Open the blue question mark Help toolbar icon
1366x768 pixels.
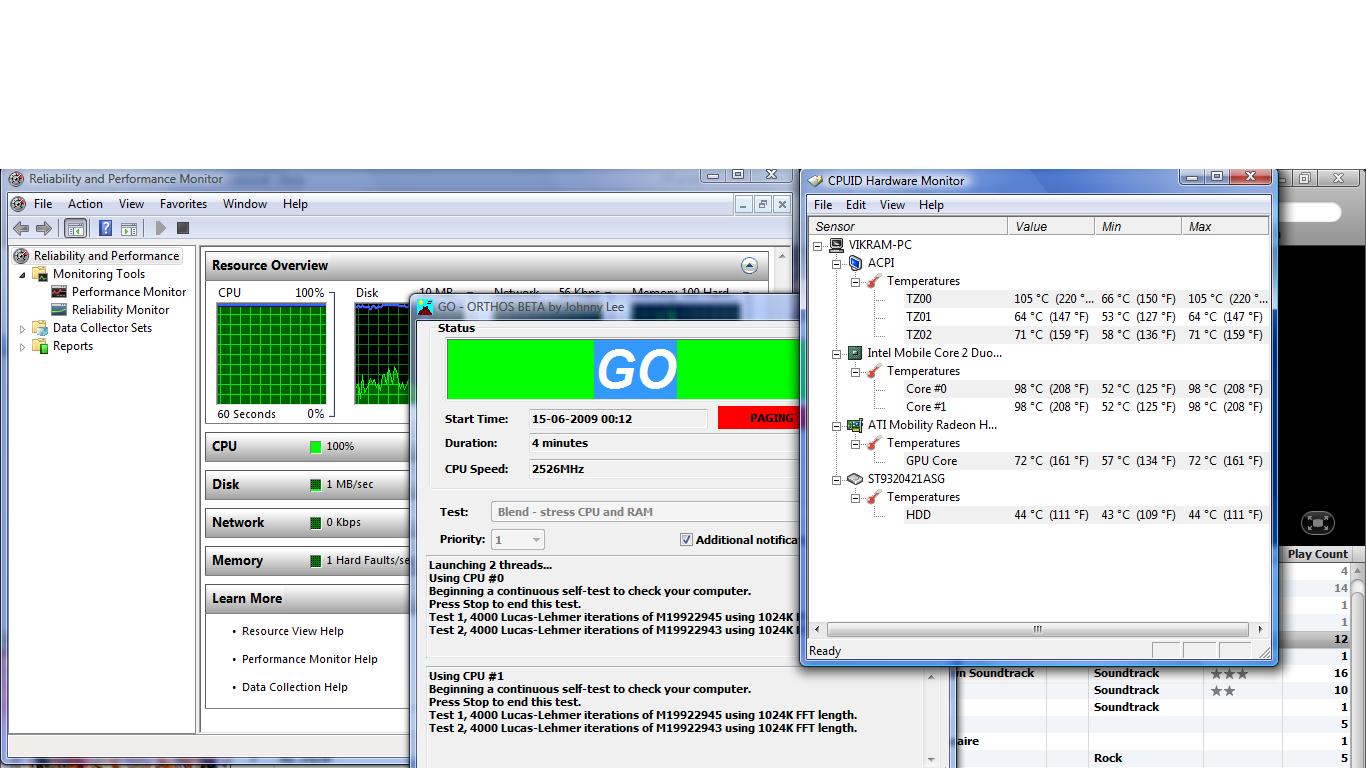[105, 229]
